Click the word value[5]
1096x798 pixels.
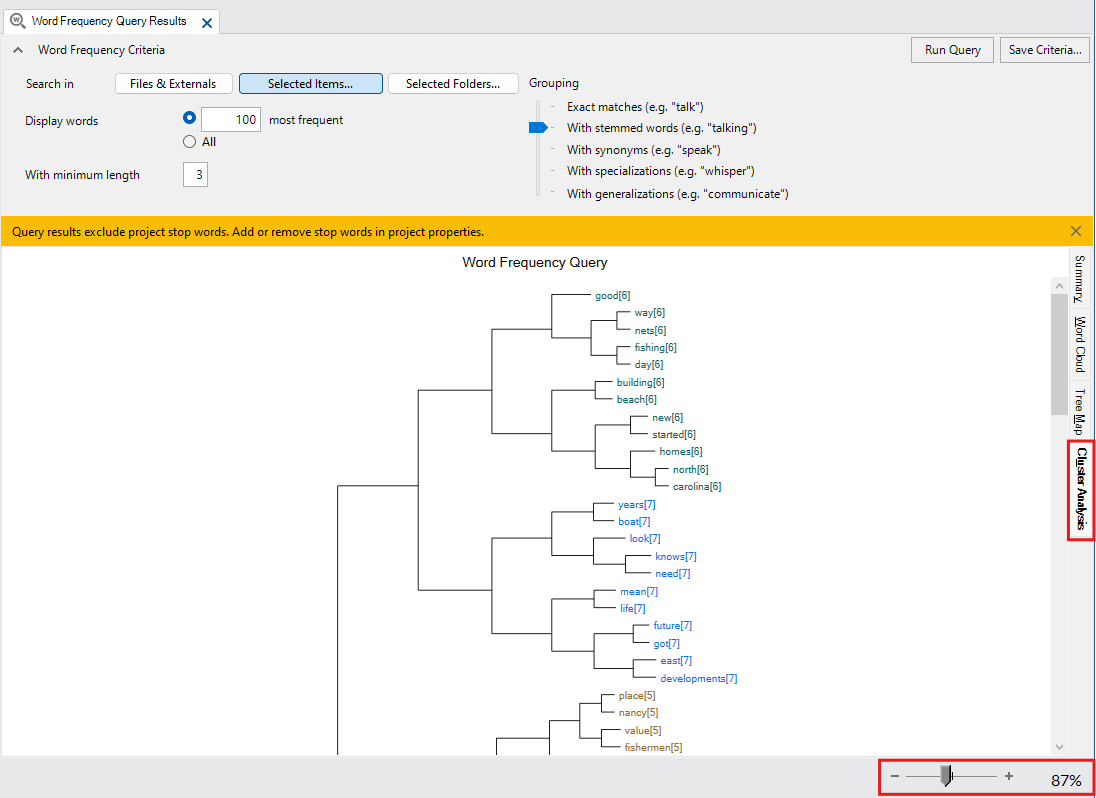coord(642,730)
